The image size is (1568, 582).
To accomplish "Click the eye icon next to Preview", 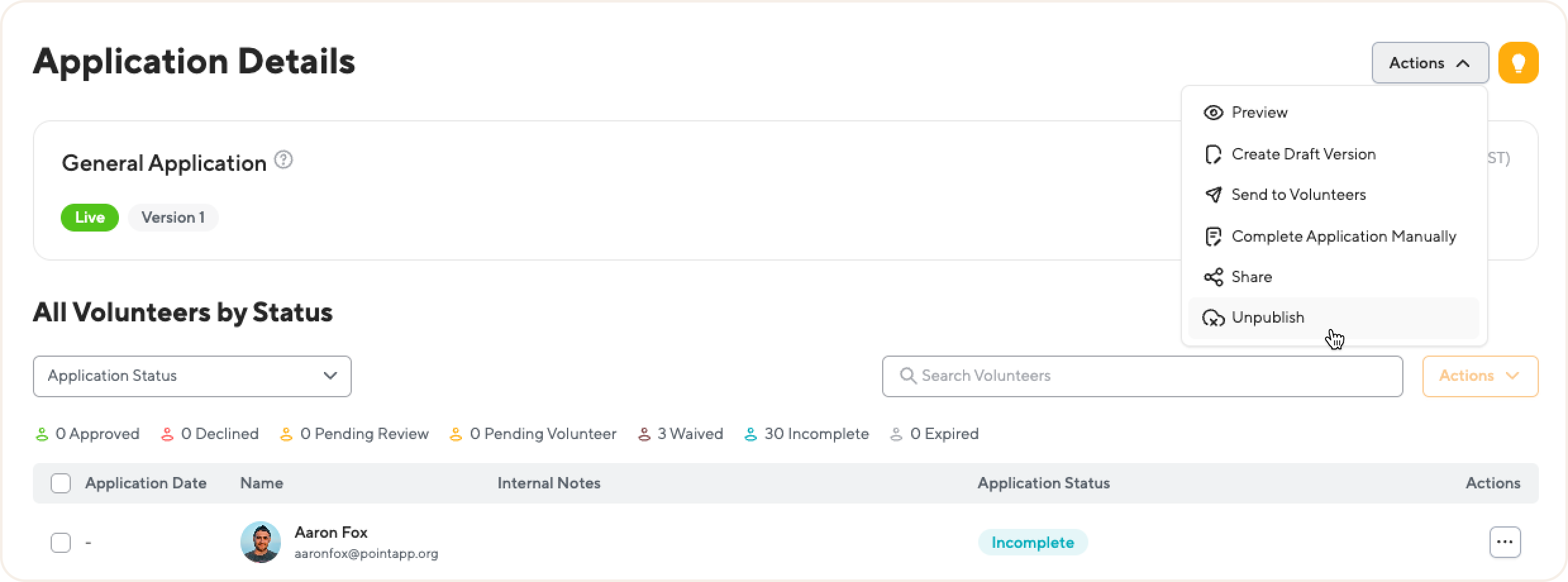I will coord(1213,113).
